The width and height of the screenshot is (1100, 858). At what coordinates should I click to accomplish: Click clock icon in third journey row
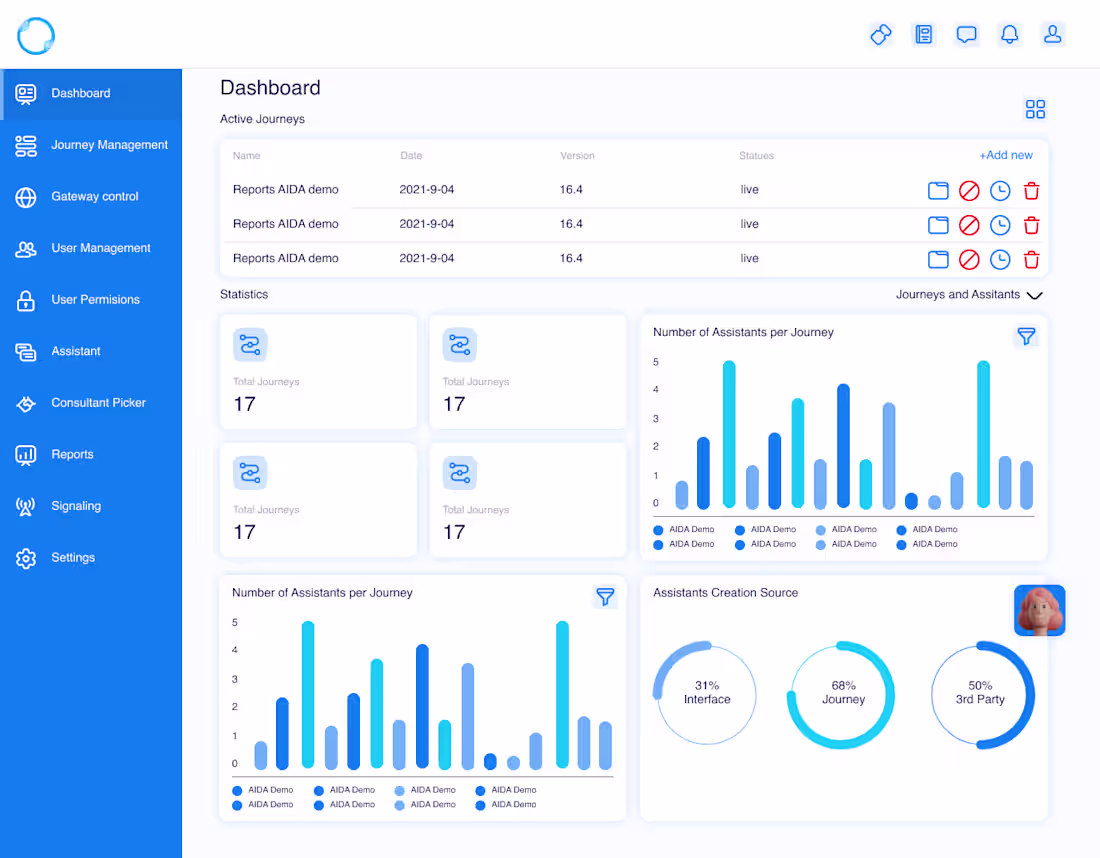tap(1000, 259)
